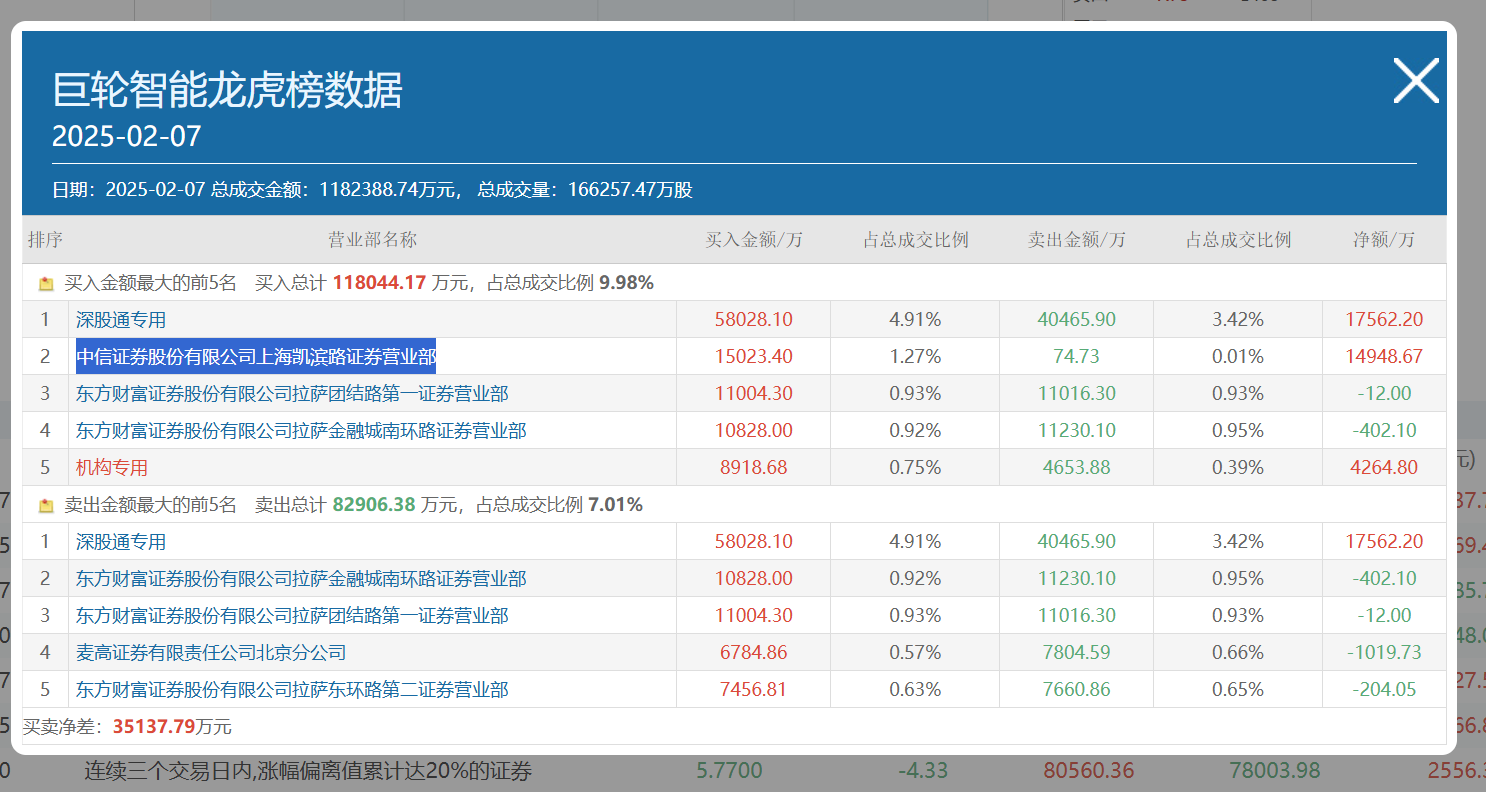
Task: Click the folder icon beside 卖出金额最大的前5名
Action: point(46,506)
